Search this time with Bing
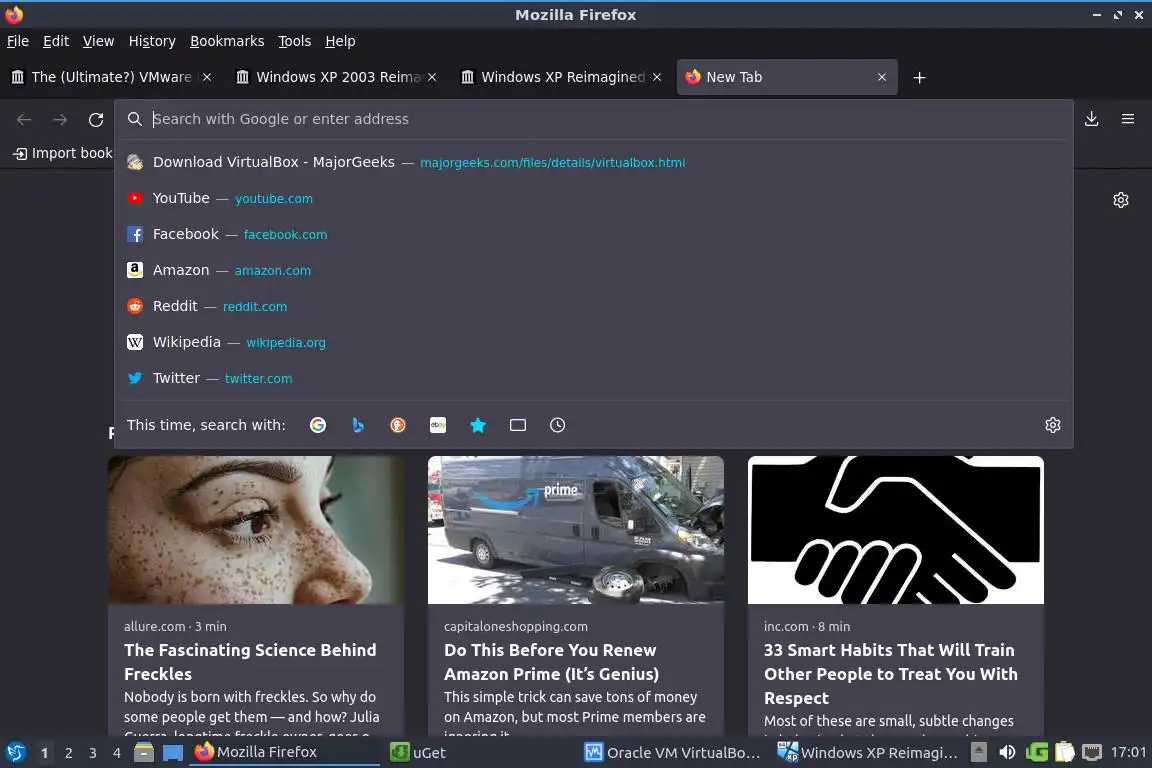The height and width of the screenshot is (768, 1152). (x=358, y=425)
